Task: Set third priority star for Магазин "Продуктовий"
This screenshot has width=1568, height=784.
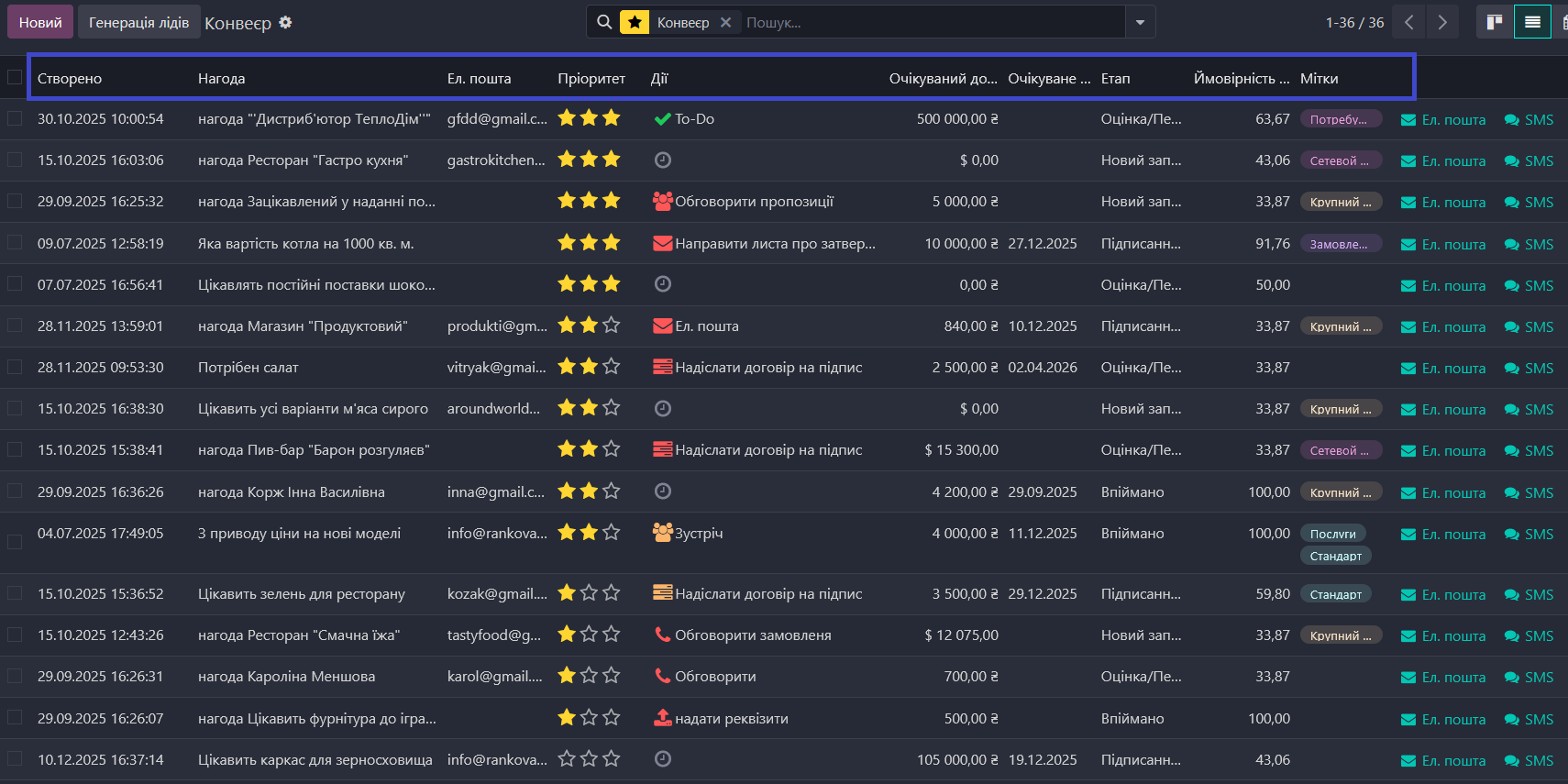Action: point(612,326)
